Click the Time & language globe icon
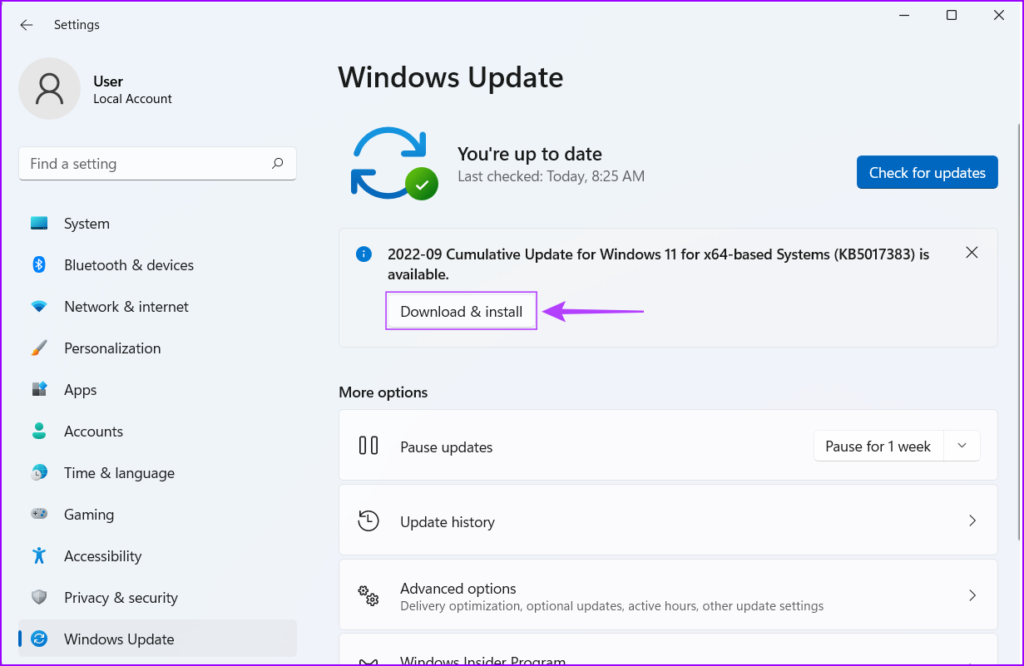This screenshot has height=666, width=1024. tap(39, 473)
